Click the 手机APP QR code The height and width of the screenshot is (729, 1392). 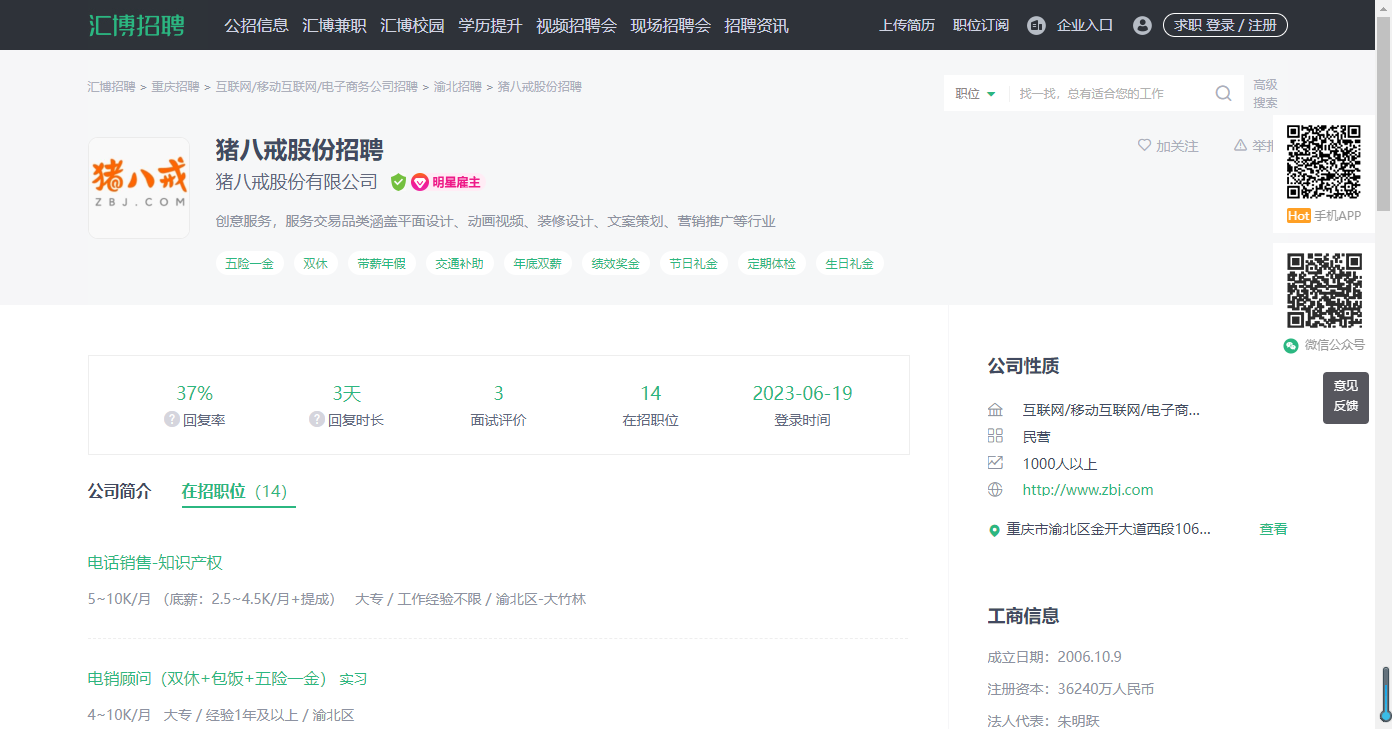[1323, 162]
